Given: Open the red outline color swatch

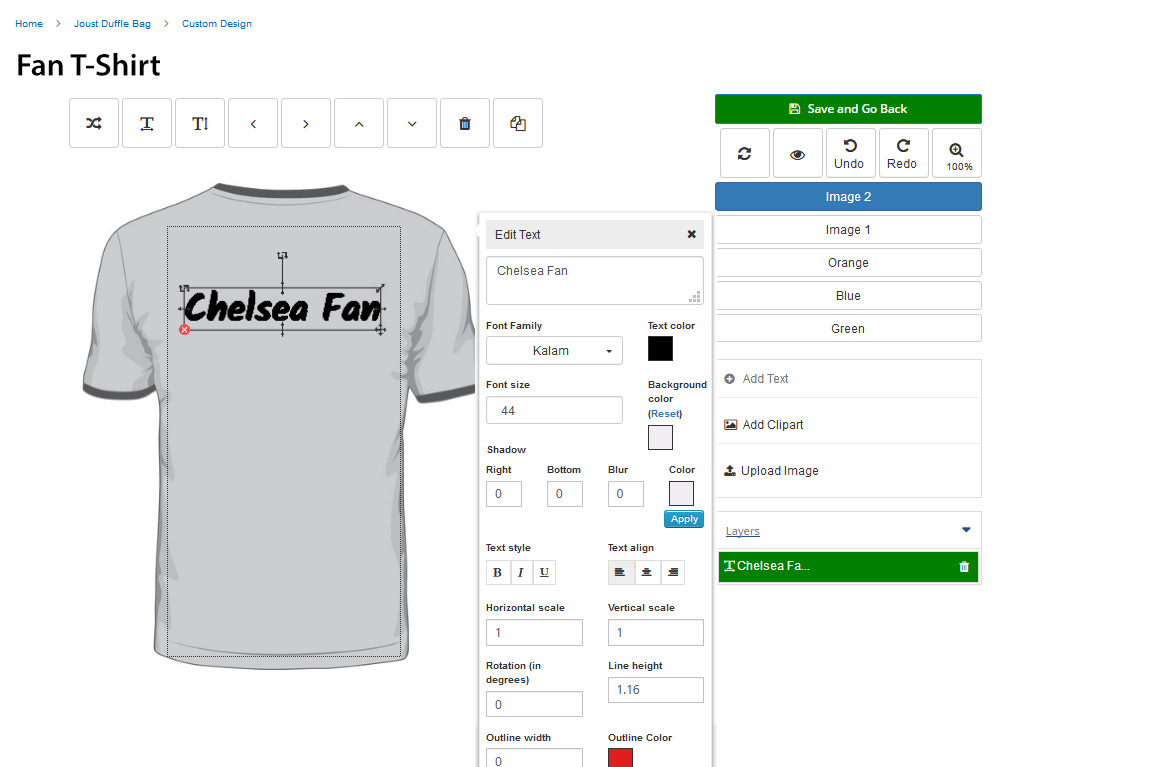Looking at the screenshot, I should coord(620,757).
